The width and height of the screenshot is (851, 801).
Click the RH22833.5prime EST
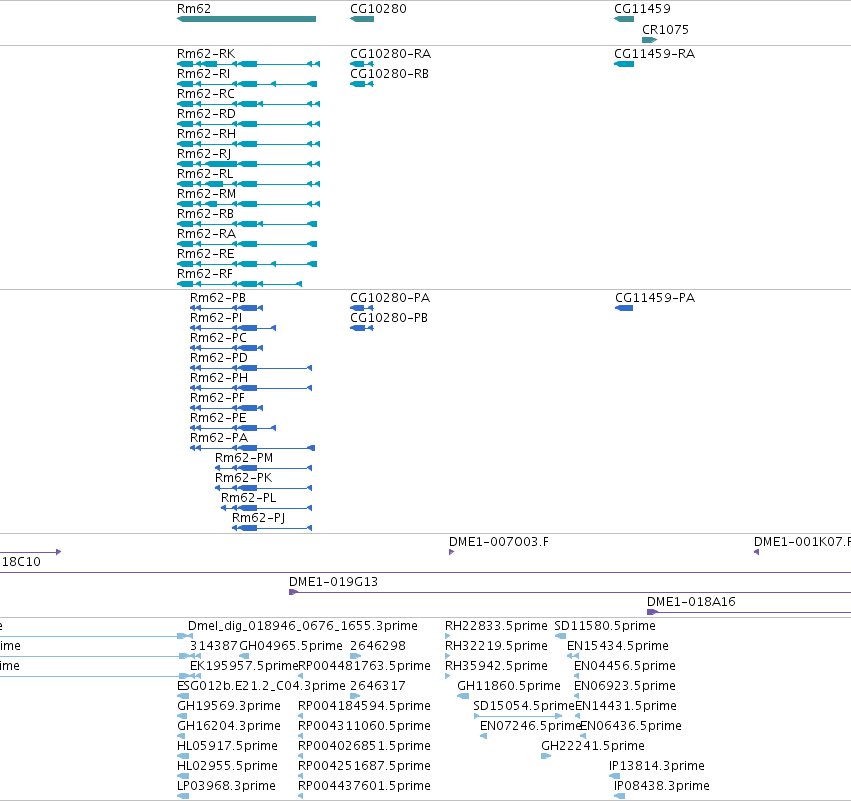point(448,636)
